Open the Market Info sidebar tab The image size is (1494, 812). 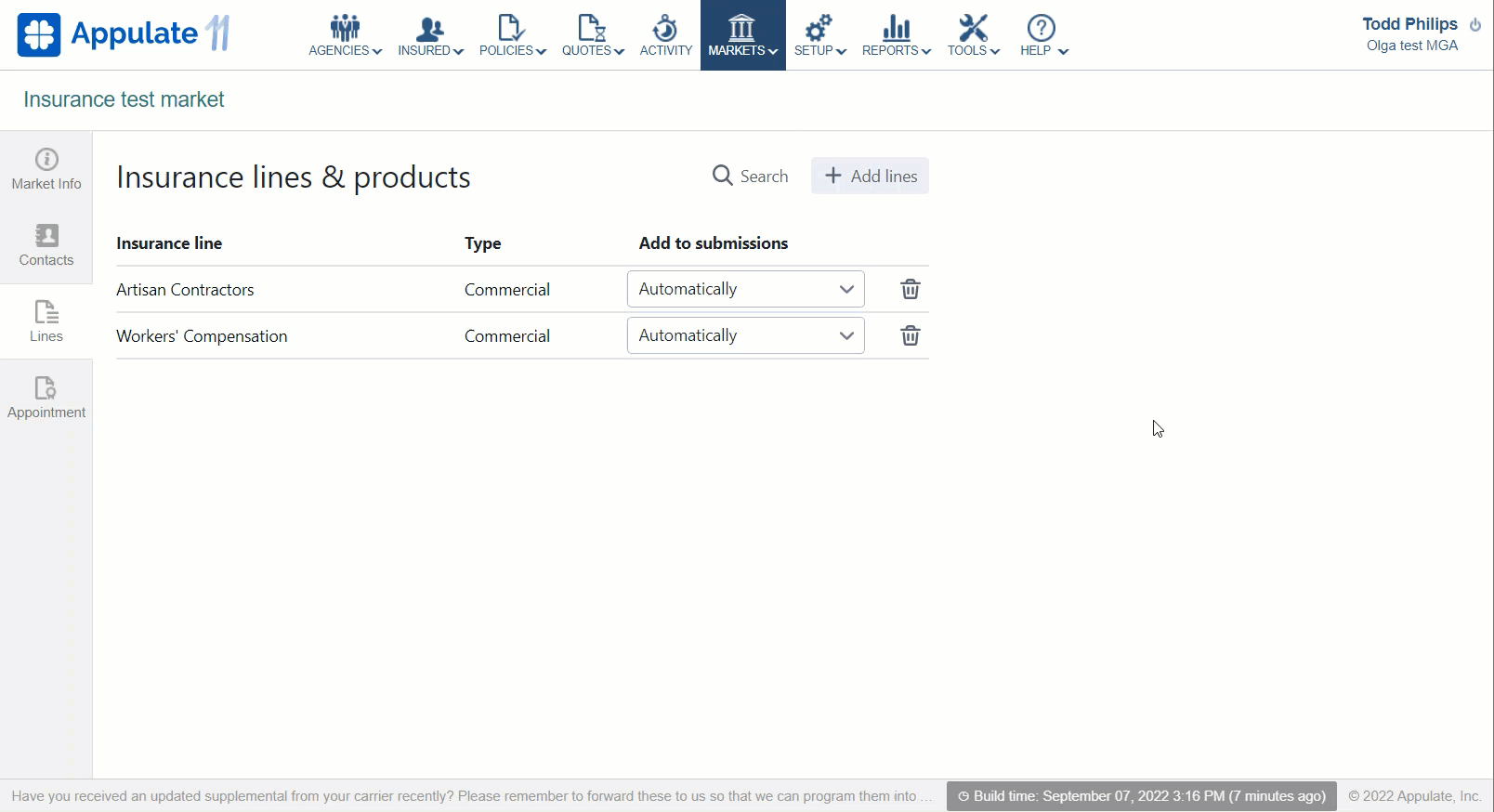46,169
